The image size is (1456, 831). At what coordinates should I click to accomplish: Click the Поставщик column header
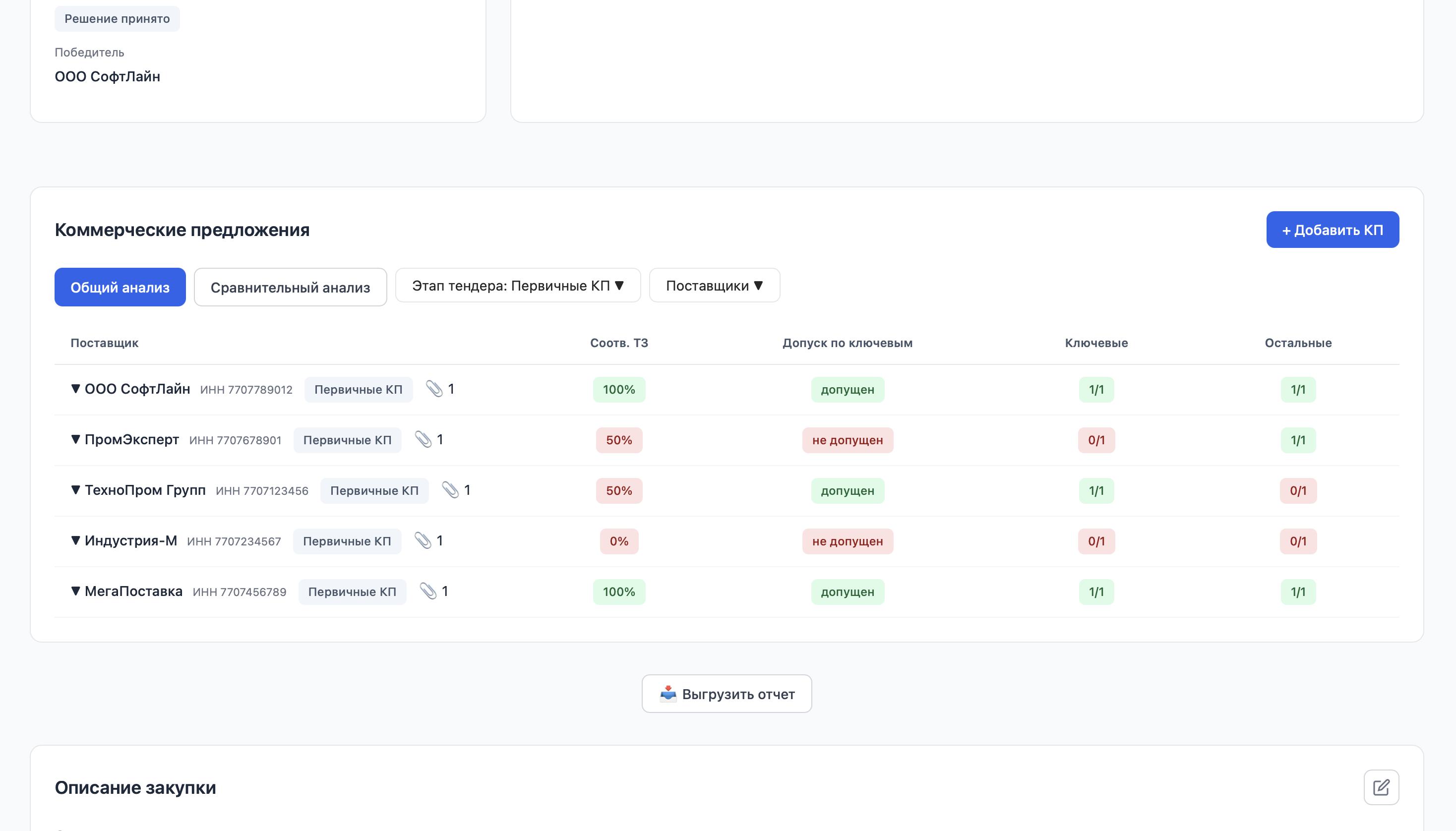click(x=105, y=343)
